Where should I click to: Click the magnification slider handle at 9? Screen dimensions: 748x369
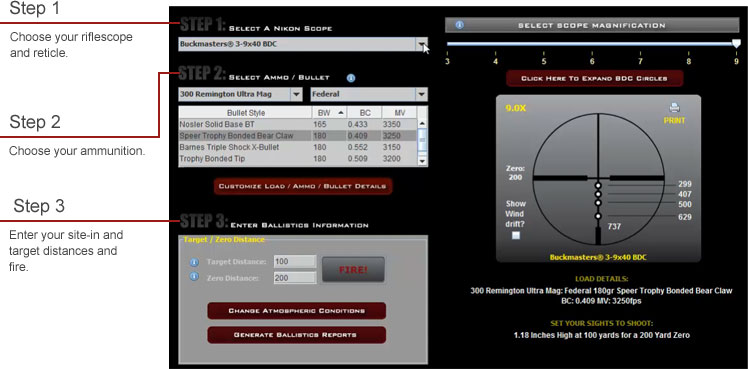point(737,44)
